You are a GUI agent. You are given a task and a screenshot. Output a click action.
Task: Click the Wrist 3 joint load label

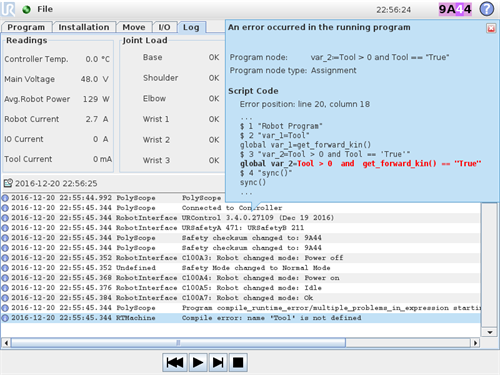[x=156, y=160]
